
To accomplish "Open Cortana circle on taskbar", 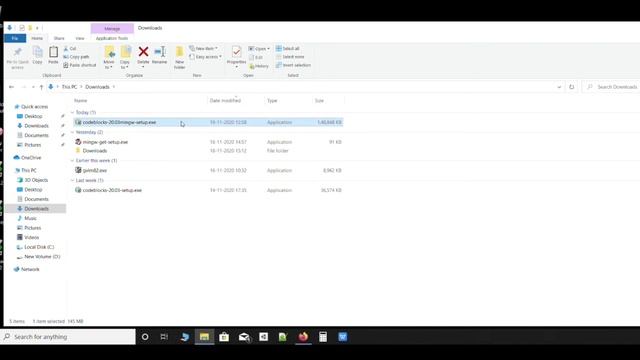I will pyautogui.click(x=145, y=337).
